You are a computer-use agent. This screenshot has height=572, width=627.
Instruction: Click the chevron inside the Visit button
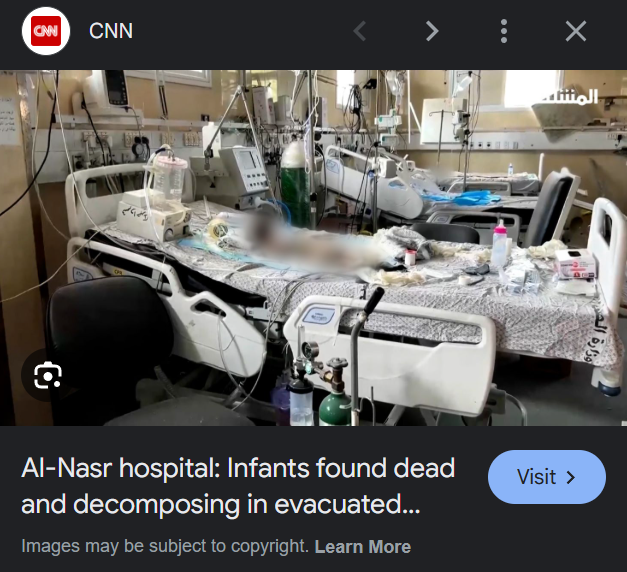[x=571, y=477]
